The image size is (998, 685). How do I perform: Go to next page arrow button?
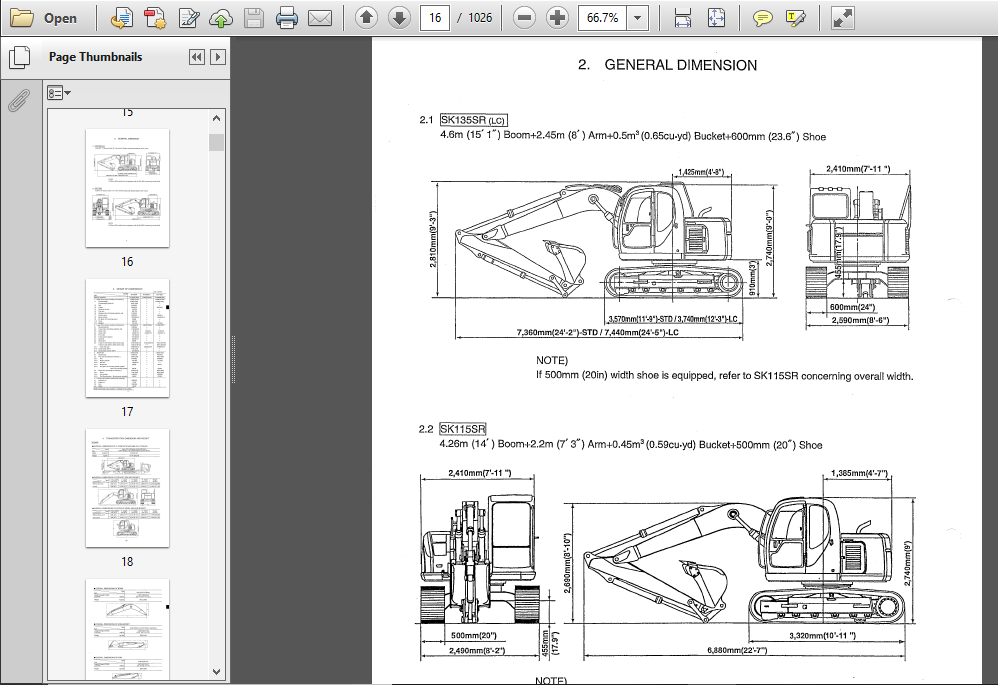(399, 18)
